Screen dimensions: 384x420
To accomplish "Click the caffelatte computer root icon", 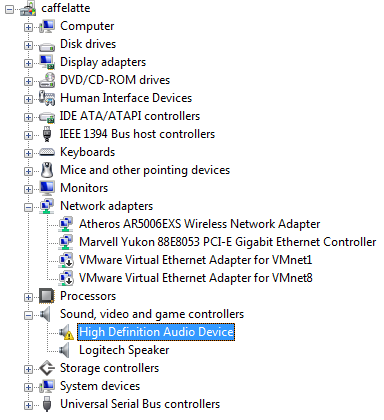I will 28,8.
